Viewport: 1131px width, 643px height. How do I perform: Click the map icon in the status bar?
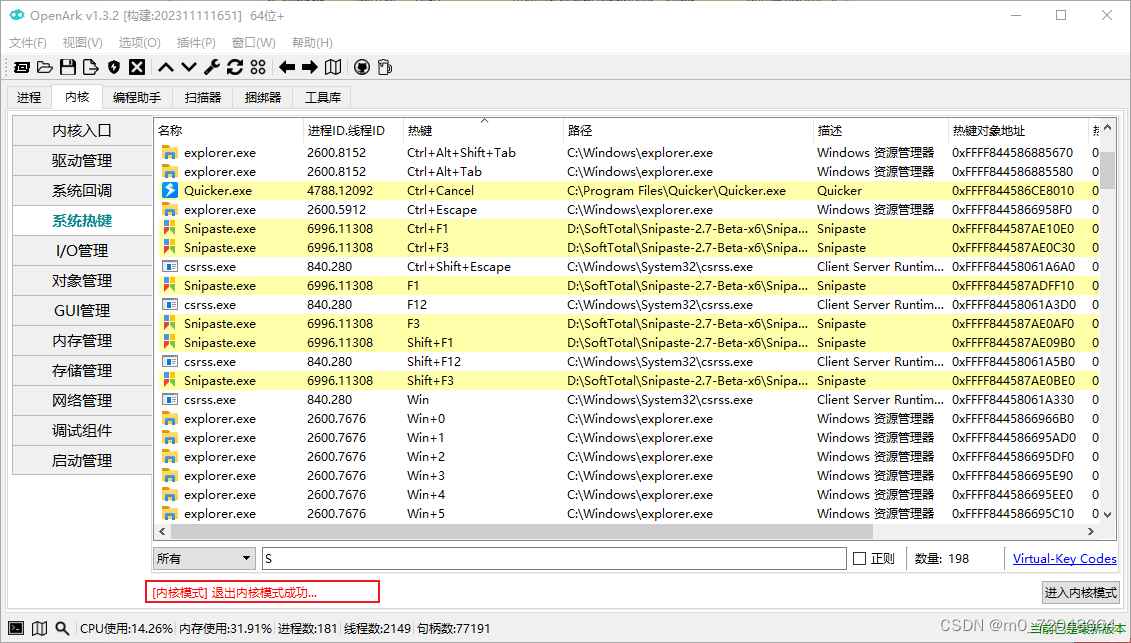pos(40,629)
